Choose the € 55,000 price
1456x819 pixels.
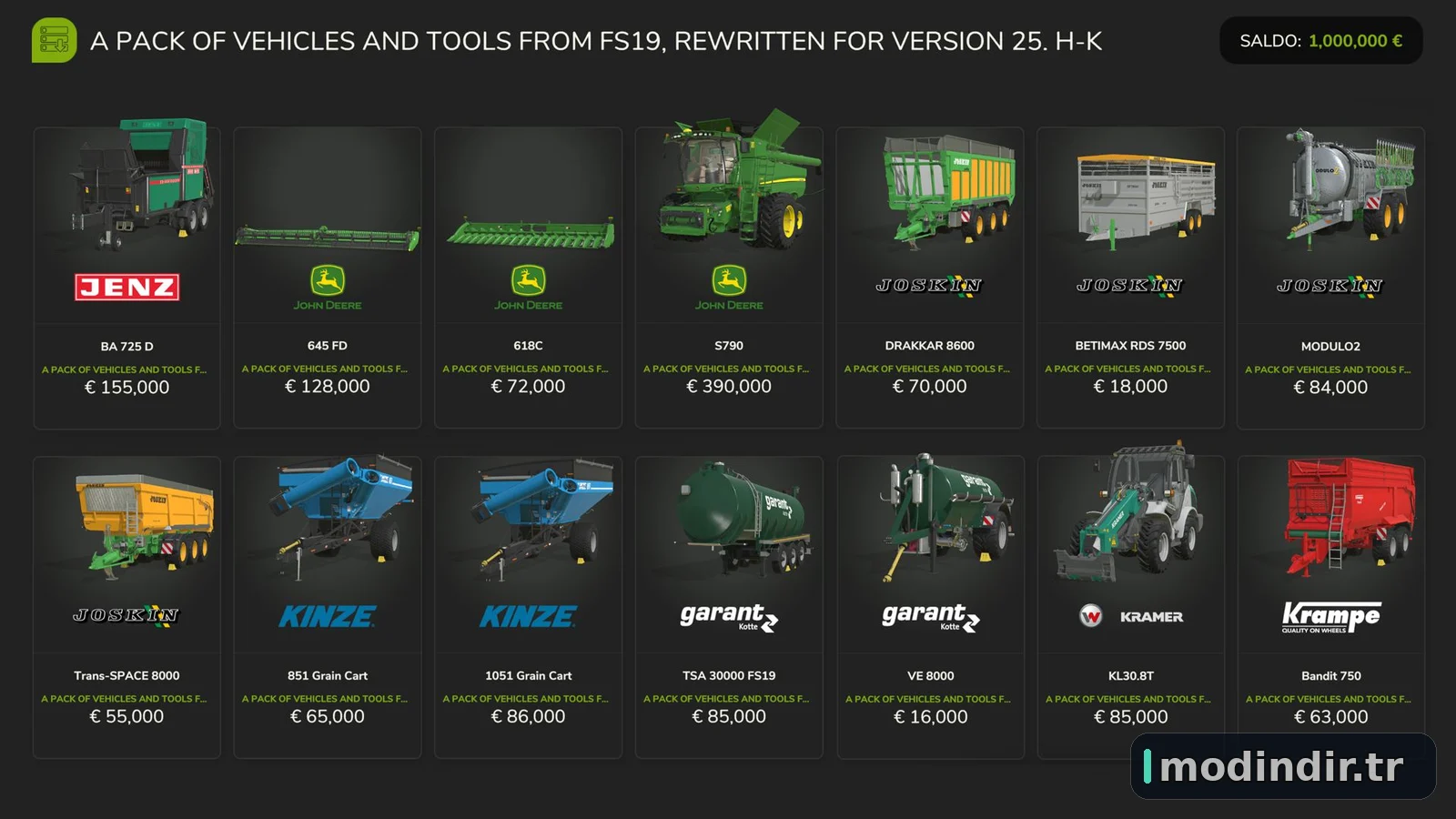tap(126, 717)
